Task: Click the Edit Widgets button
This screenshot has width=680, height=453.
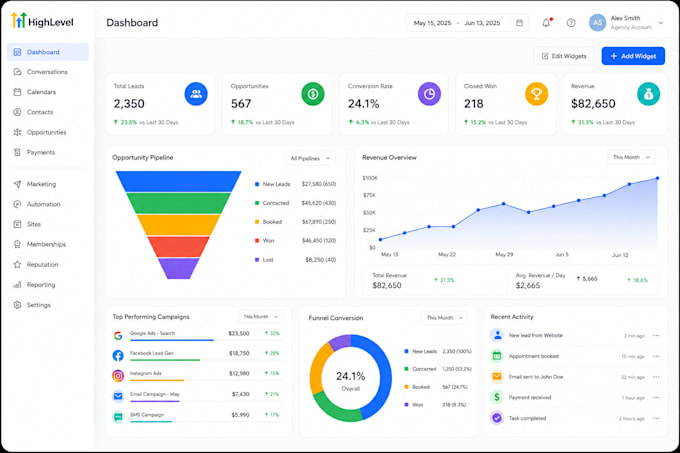Action: pos(564,56)
